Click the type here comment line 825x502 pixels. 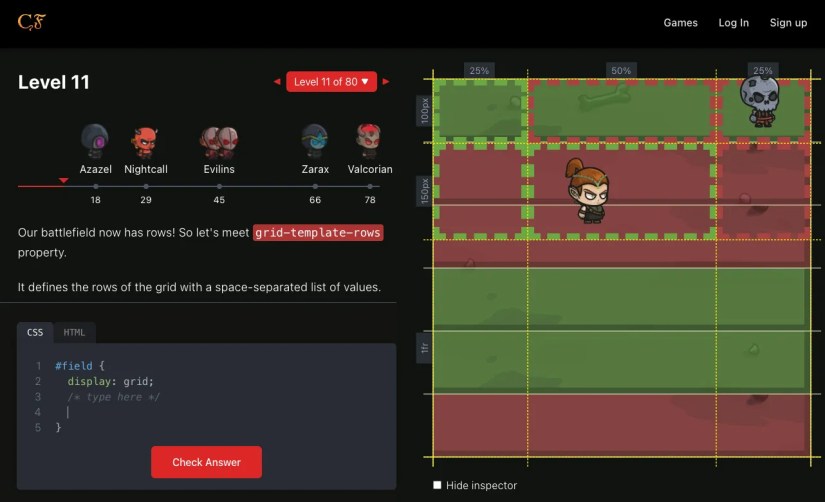pos(113,397)
